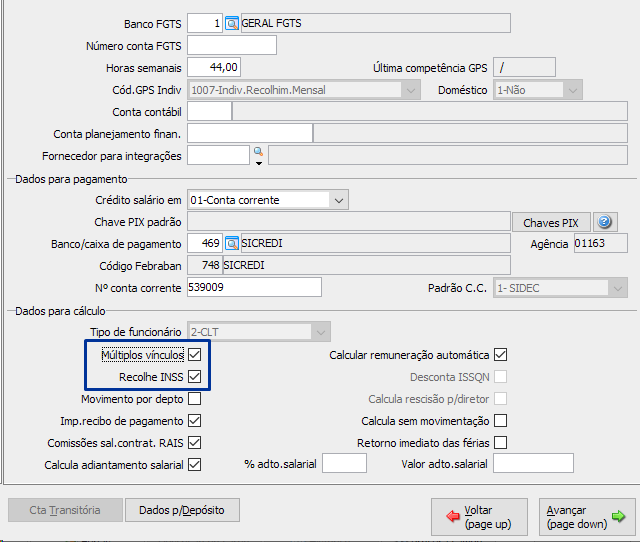This screenshot has height=542, width=640.
Task: Enable the Movimento por depto checkbox
Action: 195,399
